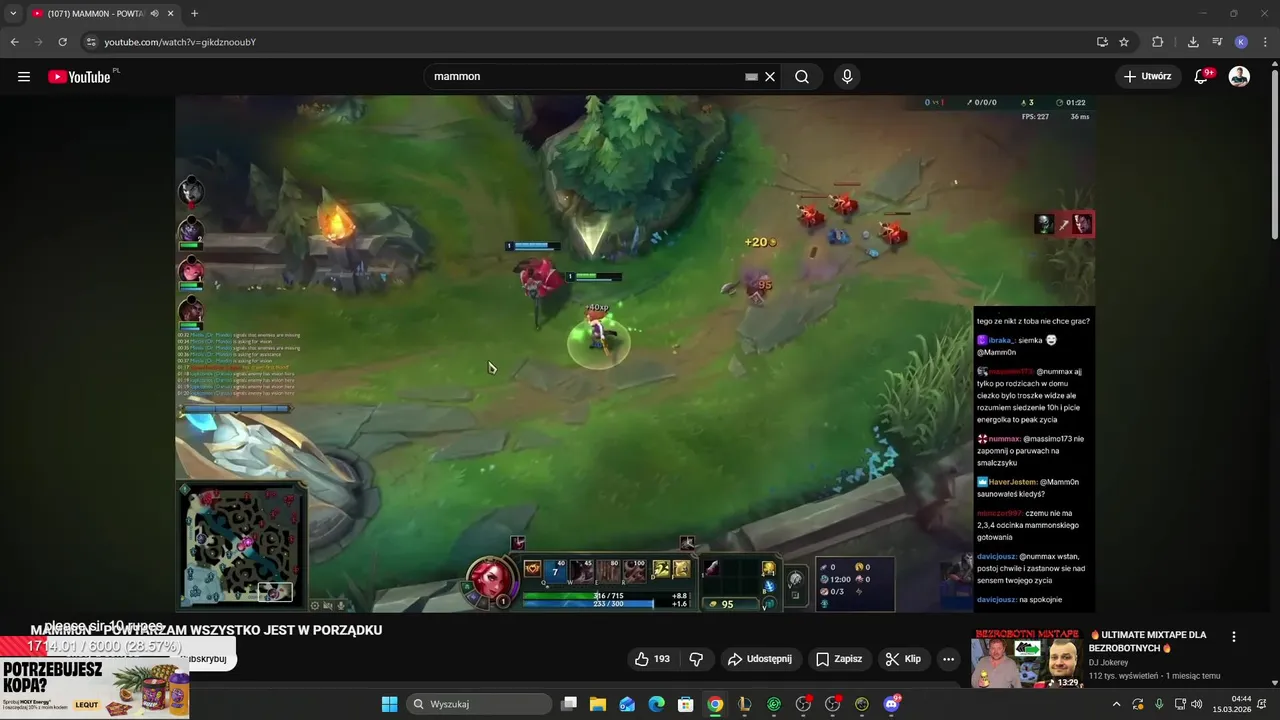Screen dimensions: 1280x720
Task: Open the Chrome three-dot menu
Action: pos(1265,42)
